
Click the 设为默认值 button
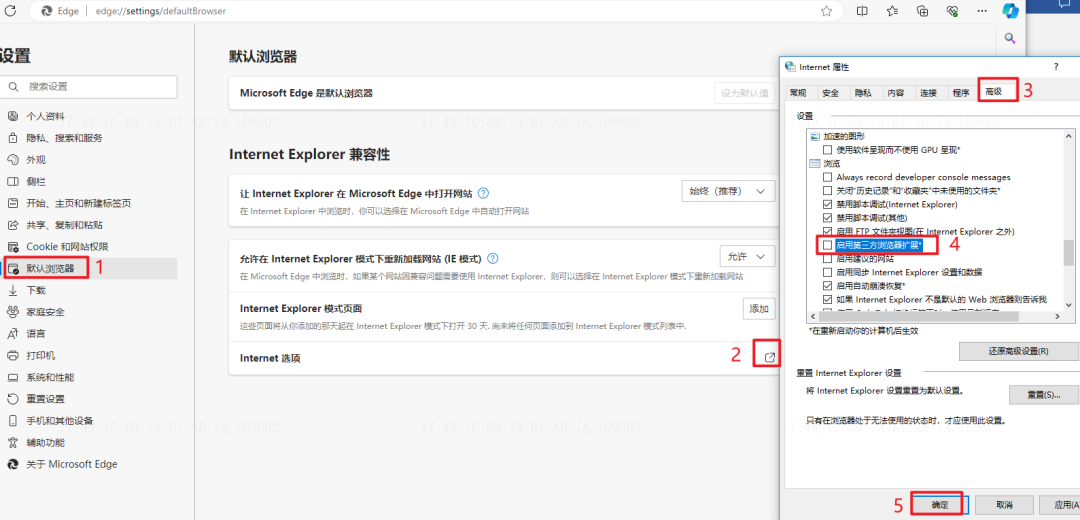coord(745,93)
